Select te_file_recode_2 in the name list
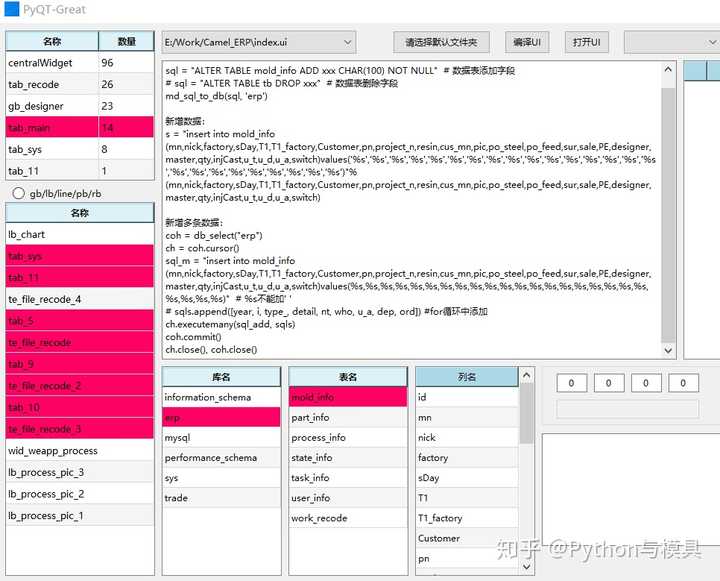 [80, 386]
